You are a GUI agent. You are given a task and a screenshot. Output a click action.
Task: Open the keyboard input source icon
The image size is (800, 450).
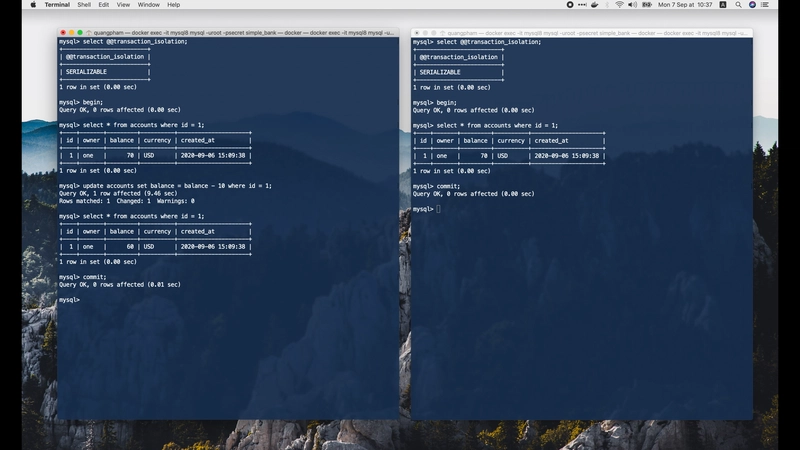point(723,5)
